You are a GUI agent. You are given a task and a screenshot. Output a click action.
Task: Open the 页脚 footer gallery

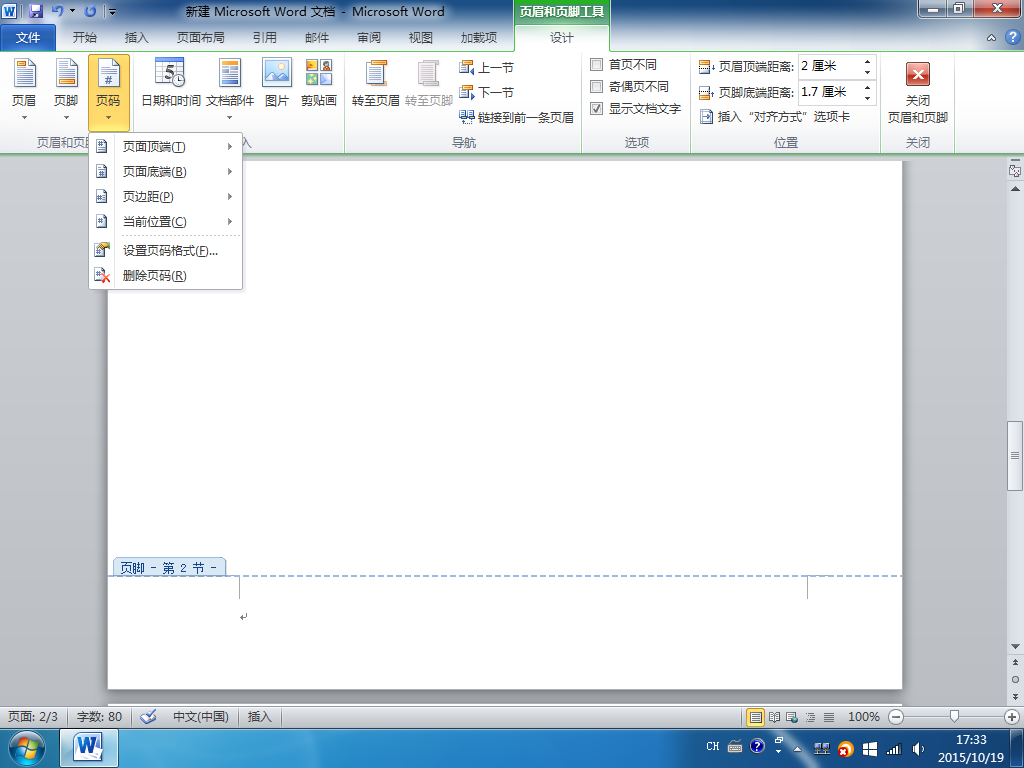(66, 90)
